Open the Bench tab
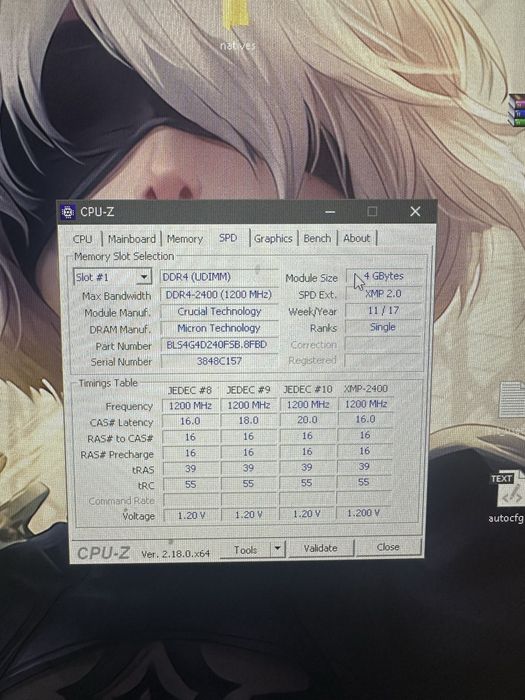Screen dimensions: 525x700 point(317,238)
